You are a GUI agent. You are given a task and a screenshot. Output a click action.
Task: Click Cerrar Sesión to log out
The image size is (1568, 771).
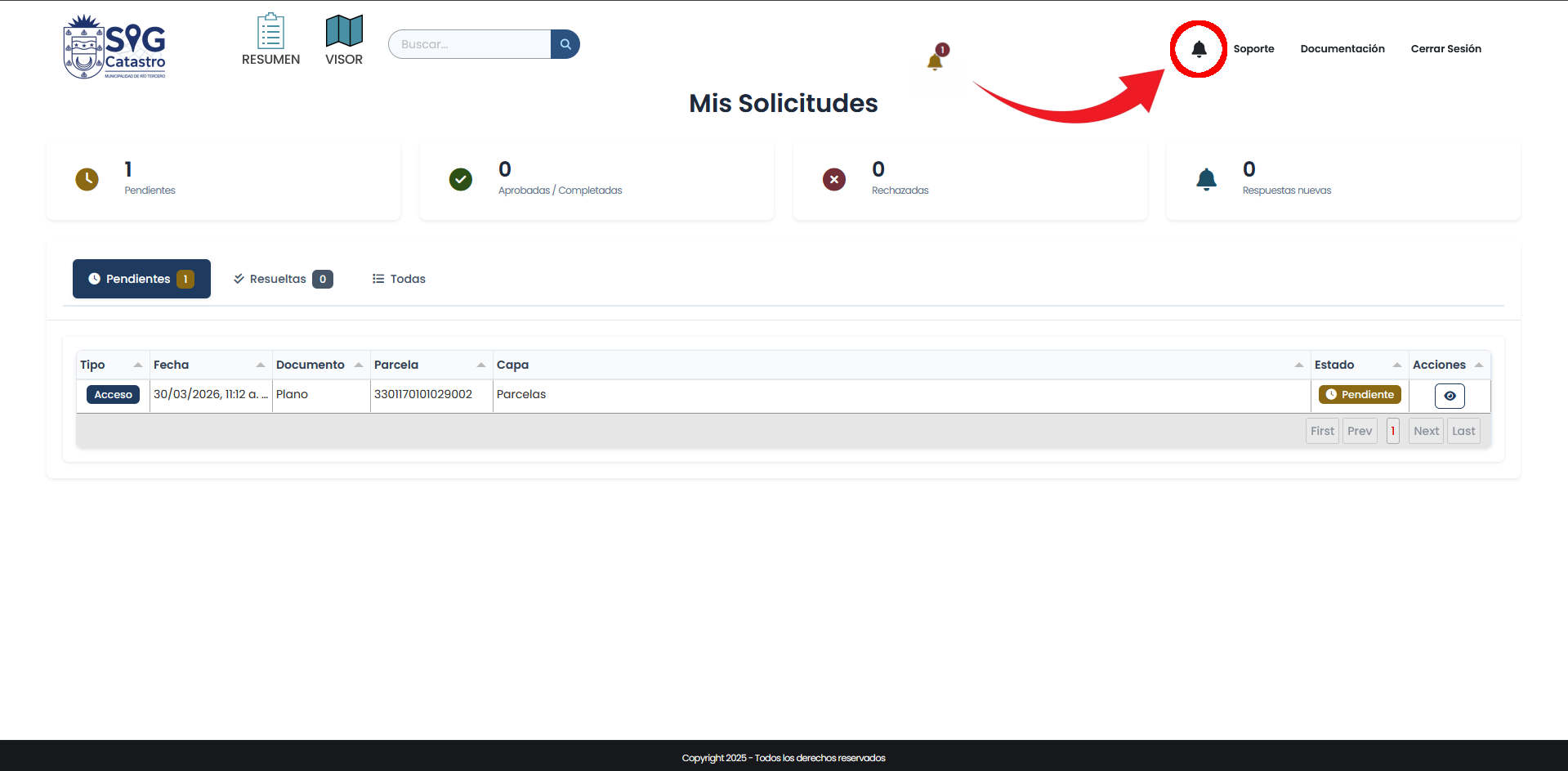click(x=1445, y=49)
